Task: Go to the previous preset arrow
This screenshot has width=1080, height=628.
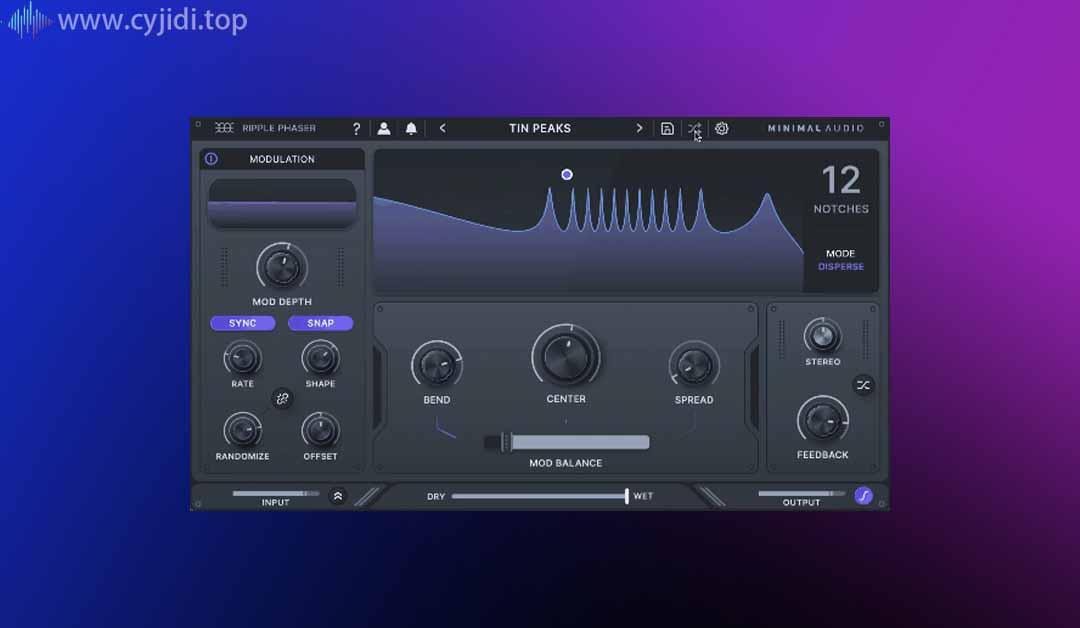Action: tap(442, 128)
